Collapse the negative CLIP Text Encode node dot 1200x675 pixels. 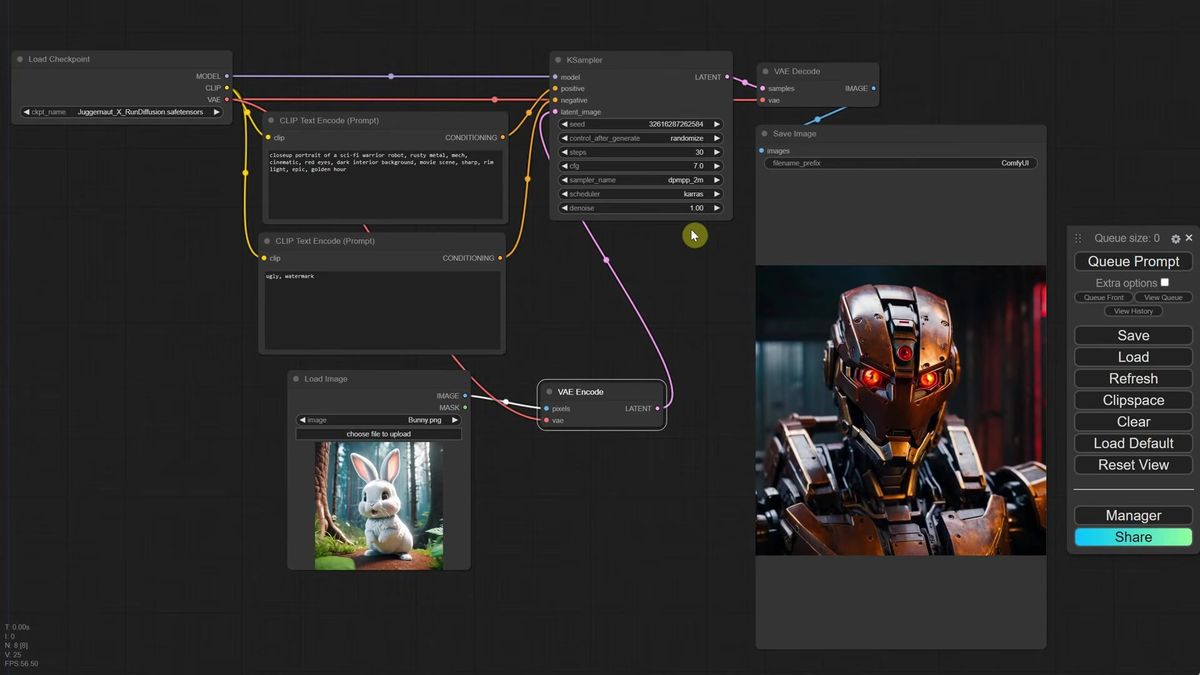click(267, 241)
